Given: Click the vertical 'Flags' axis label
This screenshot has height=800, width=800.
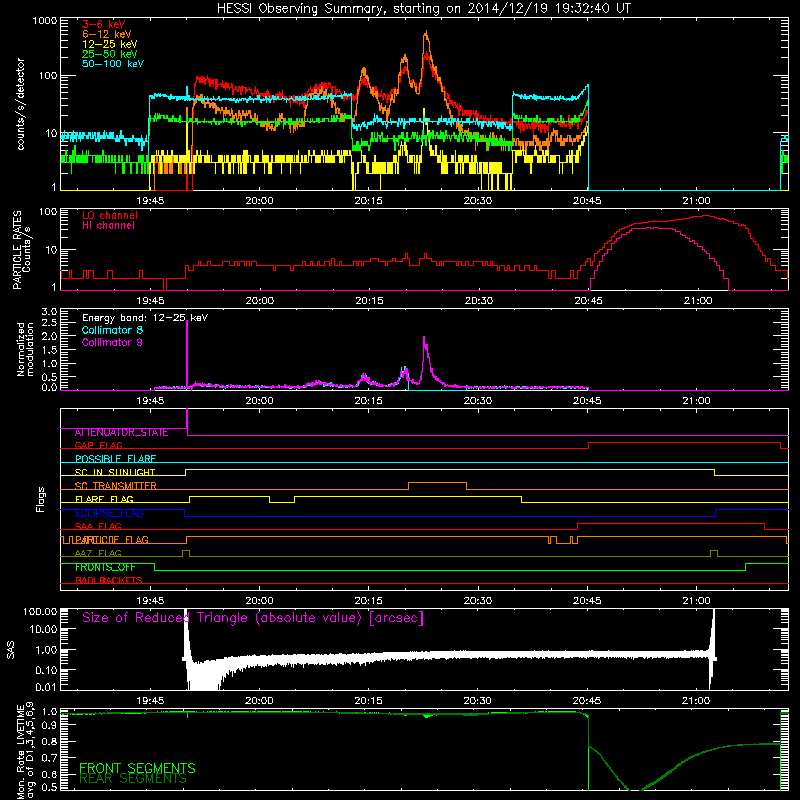Looking at the screenshot, I should click(x=41, y=499).
